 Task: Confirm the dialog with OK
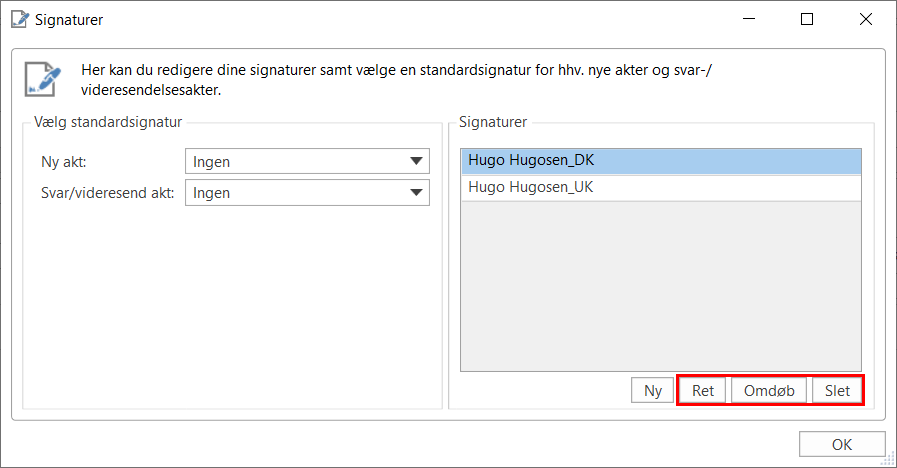point(842,444)
